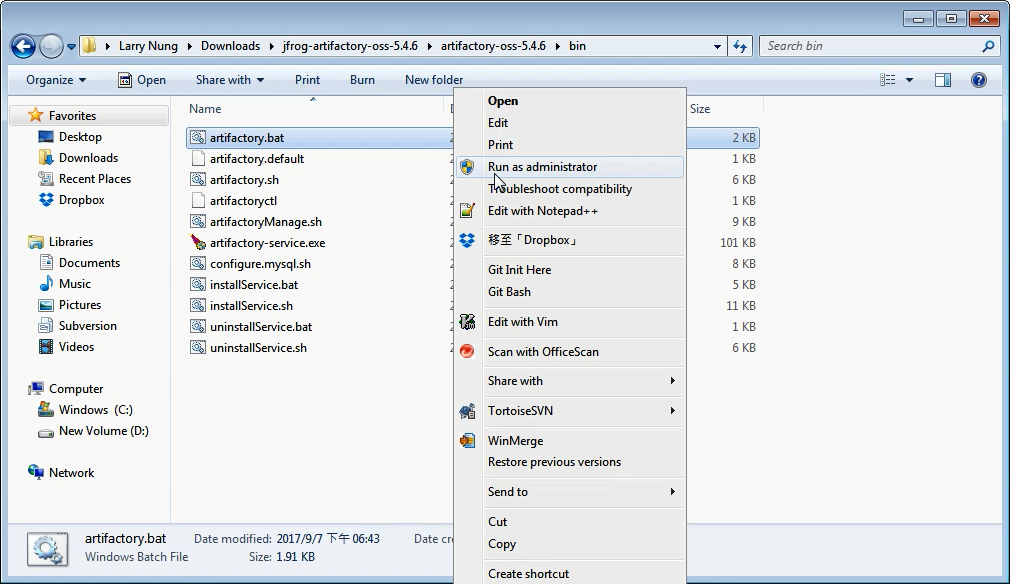The image size is (1010, 584).
Task: Click the Downloads breadcrumb in address bar
Action: [231, 46]
